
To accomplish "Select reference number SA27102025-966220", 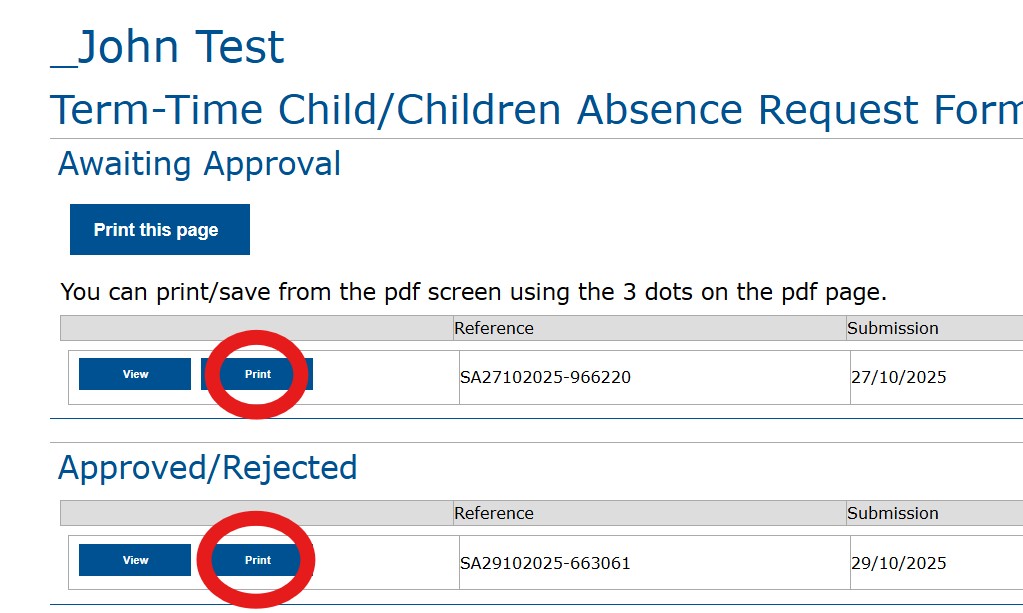I will tap(545, 377).
